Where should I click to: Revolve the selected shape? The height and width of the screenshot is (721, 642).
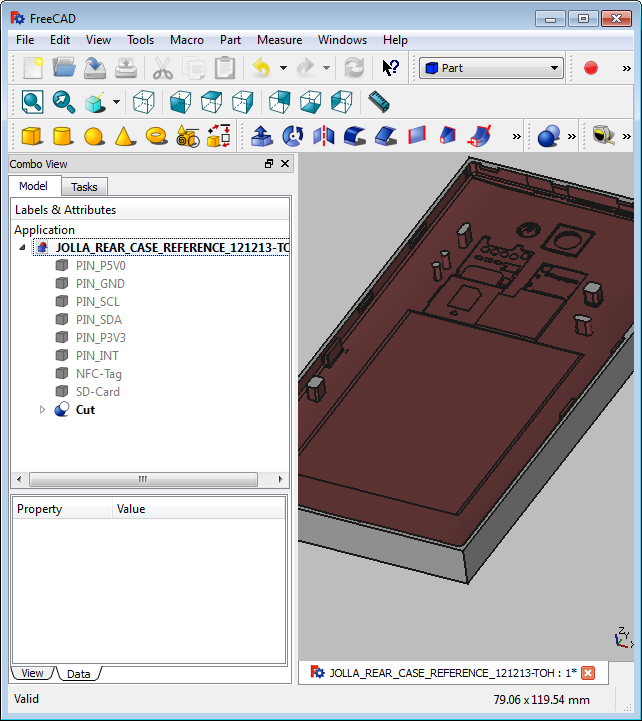click(x=292, y=136)
